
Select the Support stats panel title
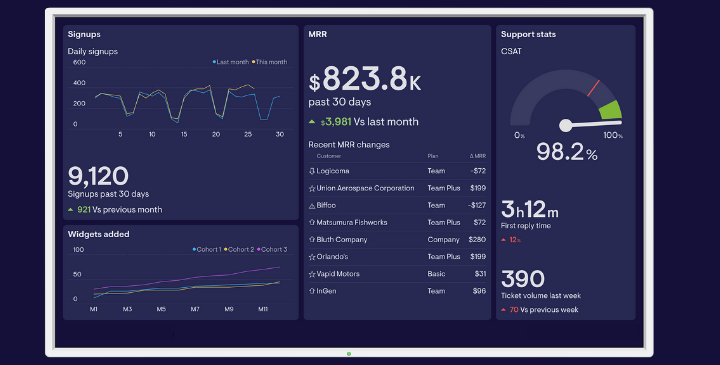528,34
